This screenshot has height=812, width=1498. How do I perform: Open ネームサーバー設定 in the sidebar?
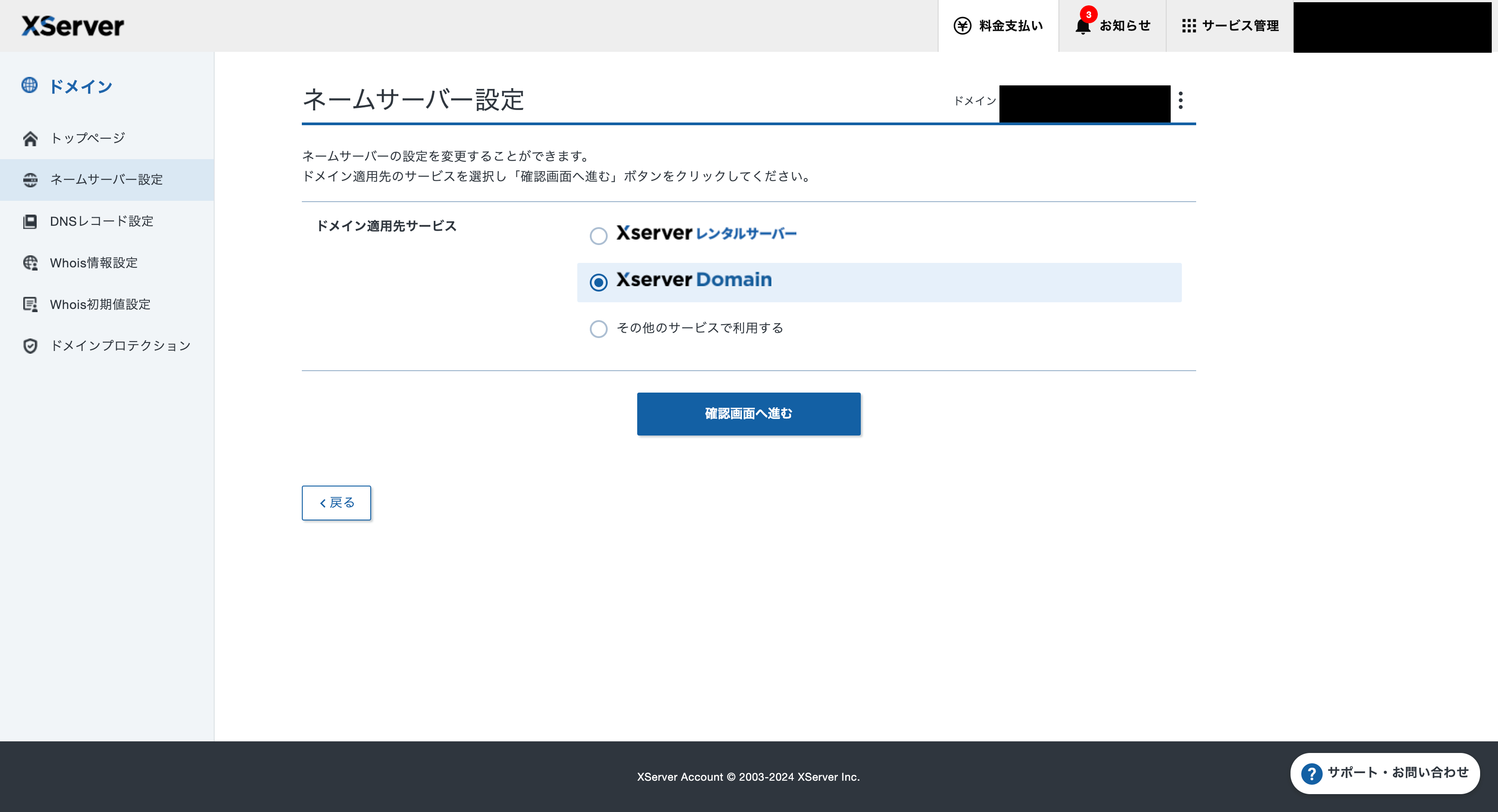[x=107, y=180]
